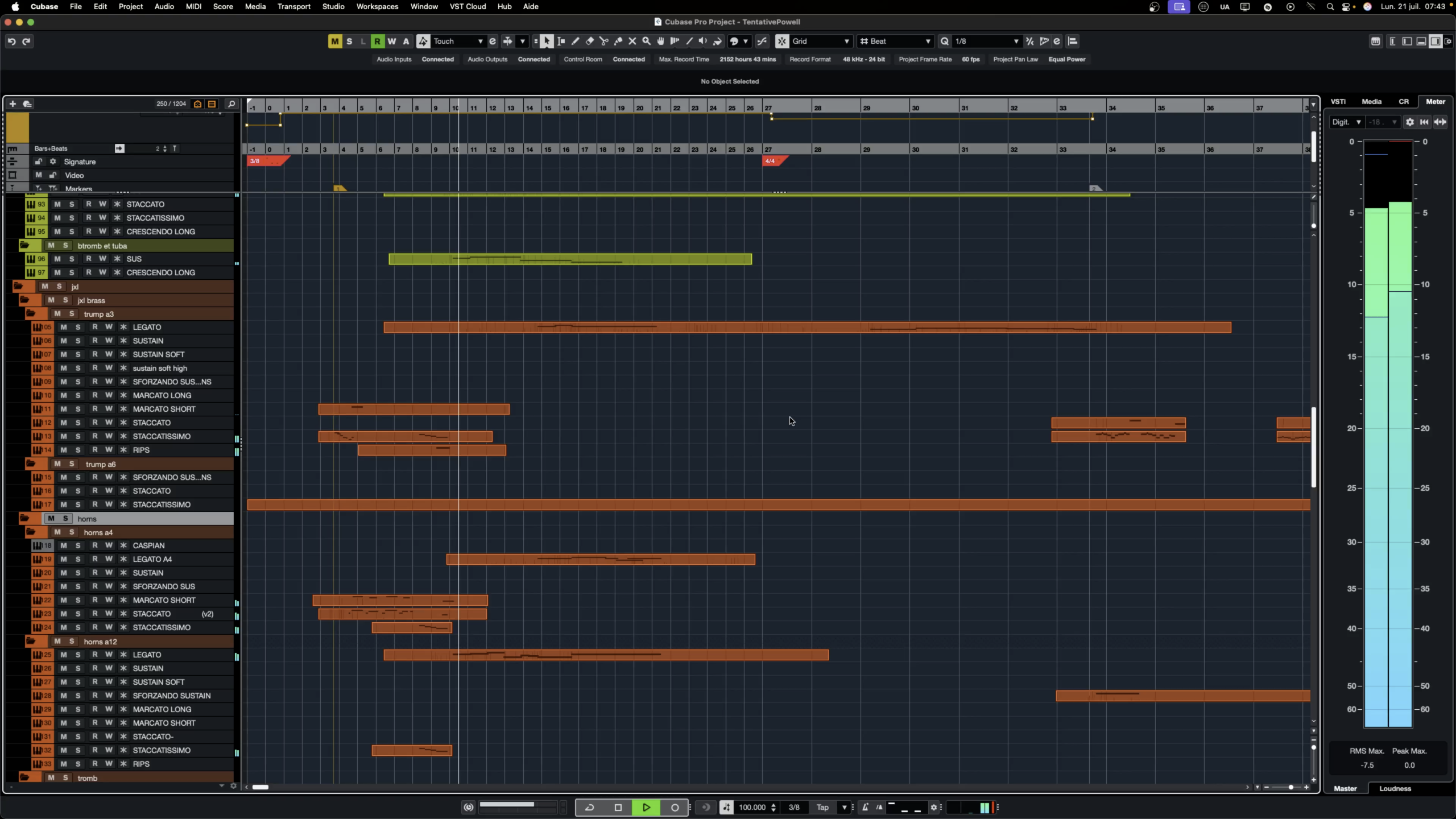
Task: Open the Transport menu
Action: pos(293,6)
